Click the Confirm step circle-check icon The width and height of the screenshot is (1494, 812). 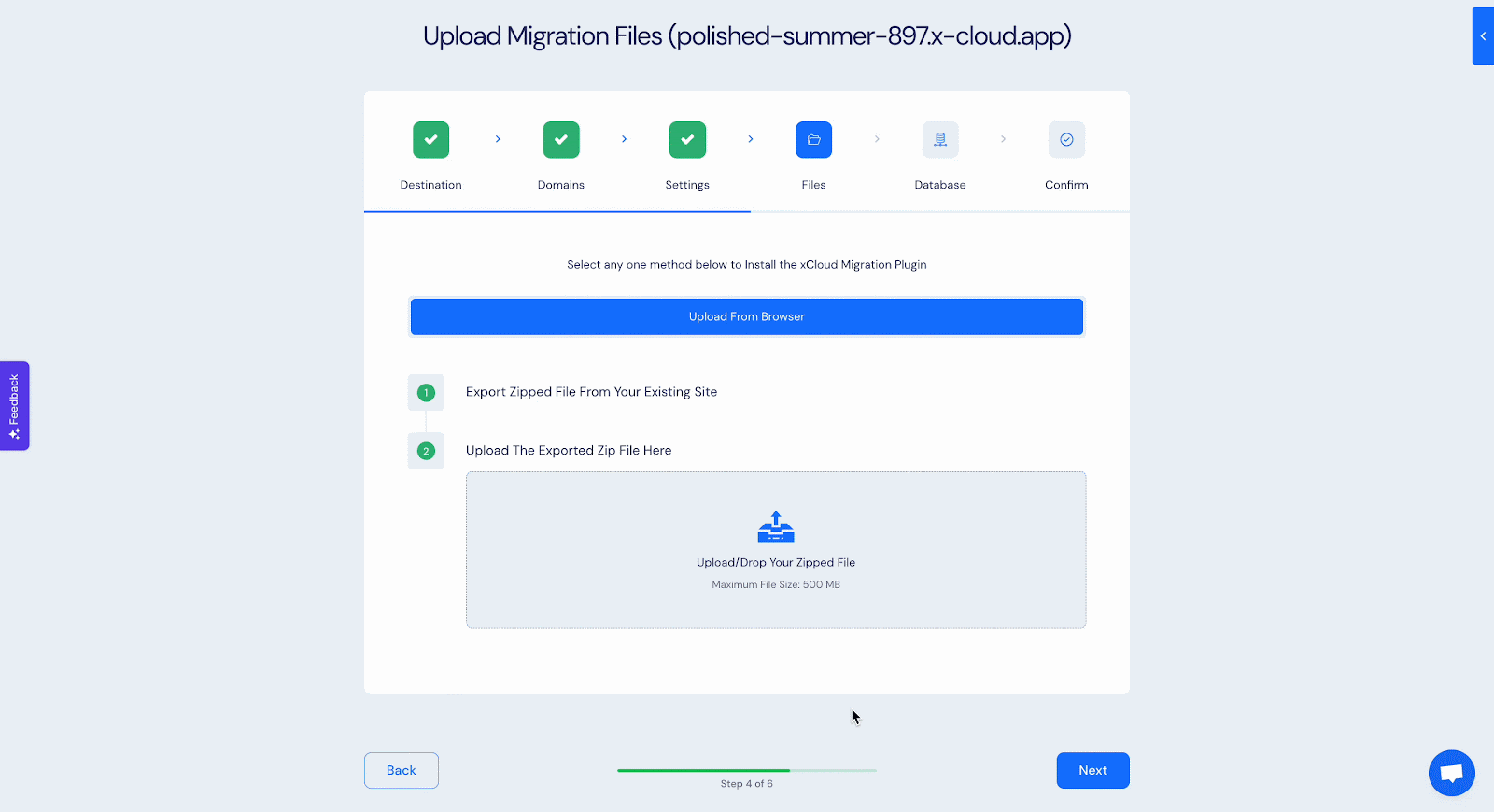(x=1066, y=140)
